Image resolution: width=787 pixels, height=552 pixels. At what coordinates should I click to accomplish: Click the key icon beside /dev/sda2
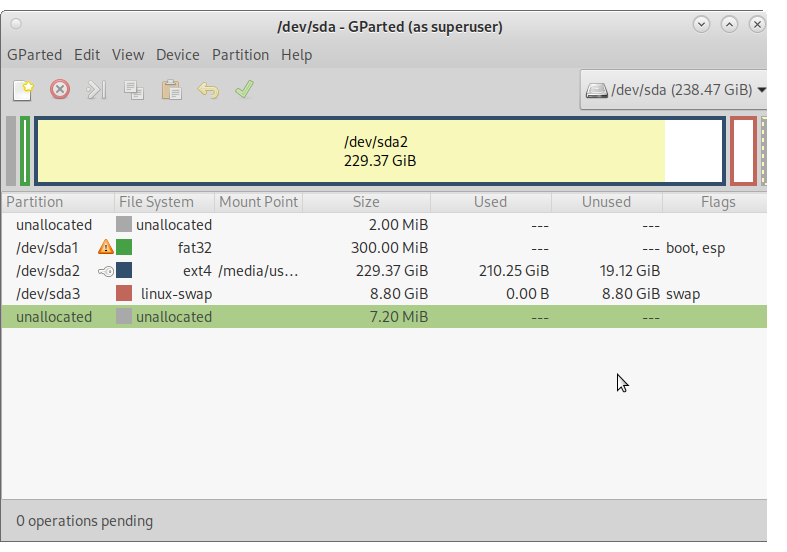click(105, 270)
